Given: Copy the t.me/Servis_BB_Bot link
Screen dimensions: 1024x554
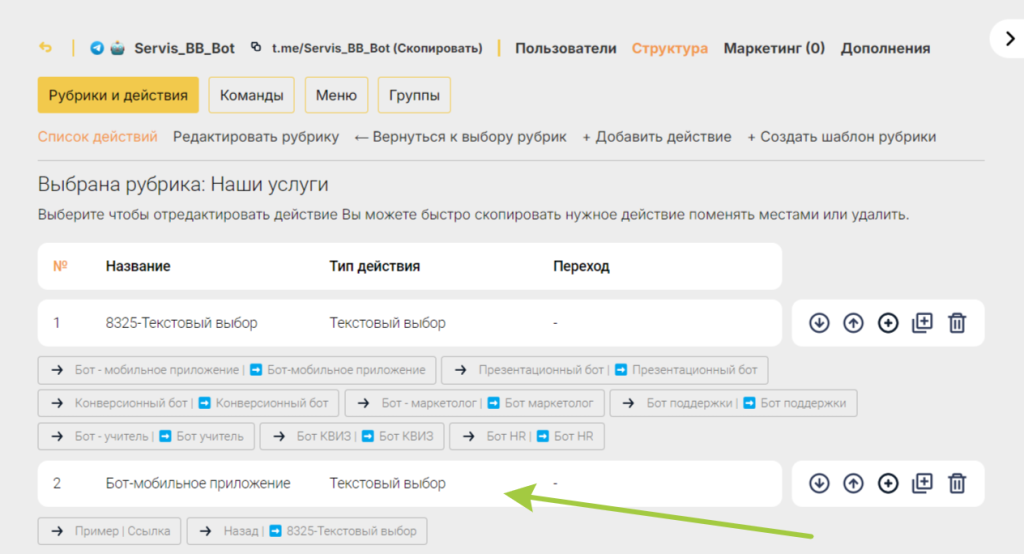Looking at the screenshot, I should click(x=377, y=48).
